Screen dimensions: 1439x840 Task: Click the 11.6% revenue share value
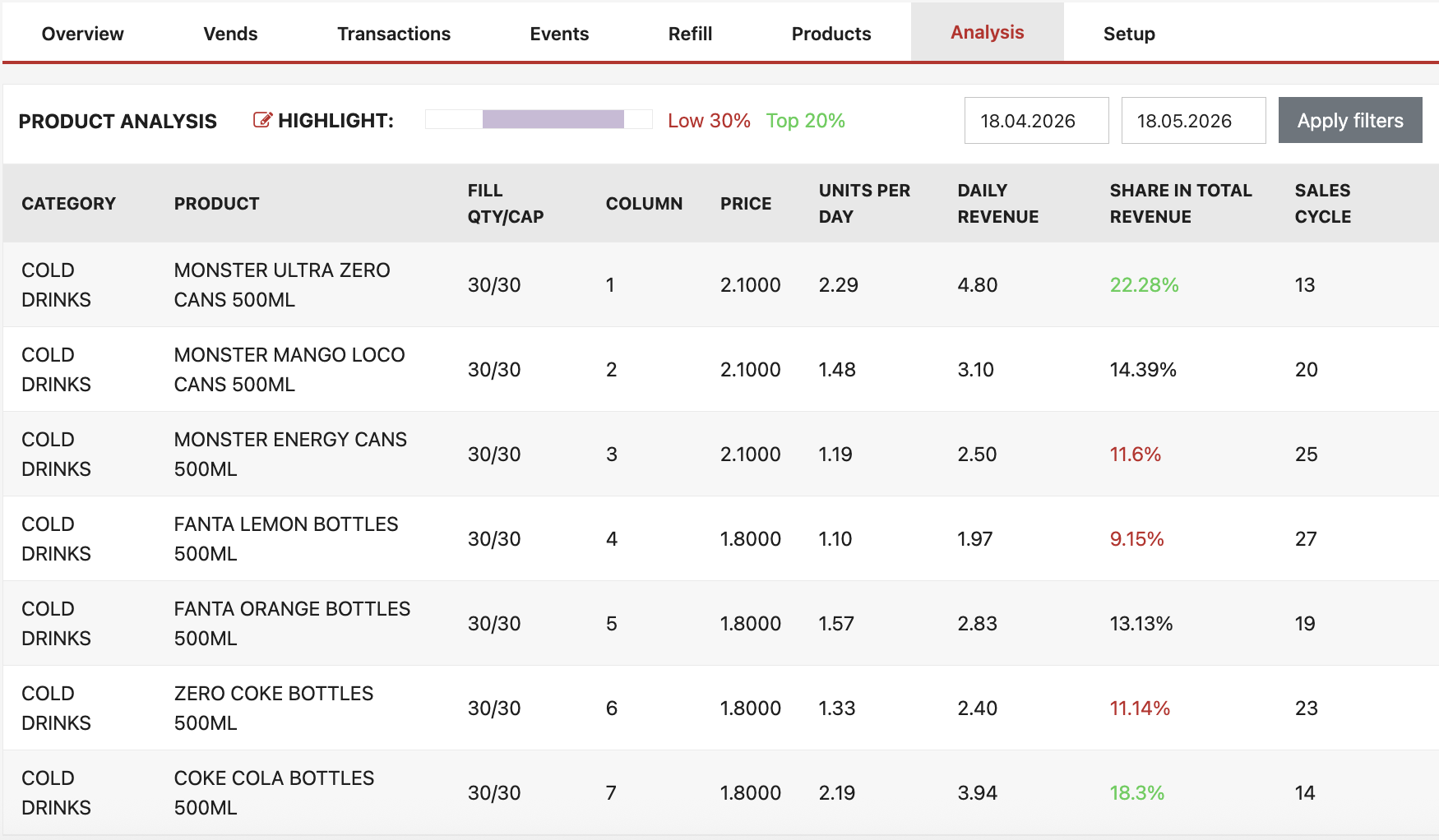[x=1136, y=455]
